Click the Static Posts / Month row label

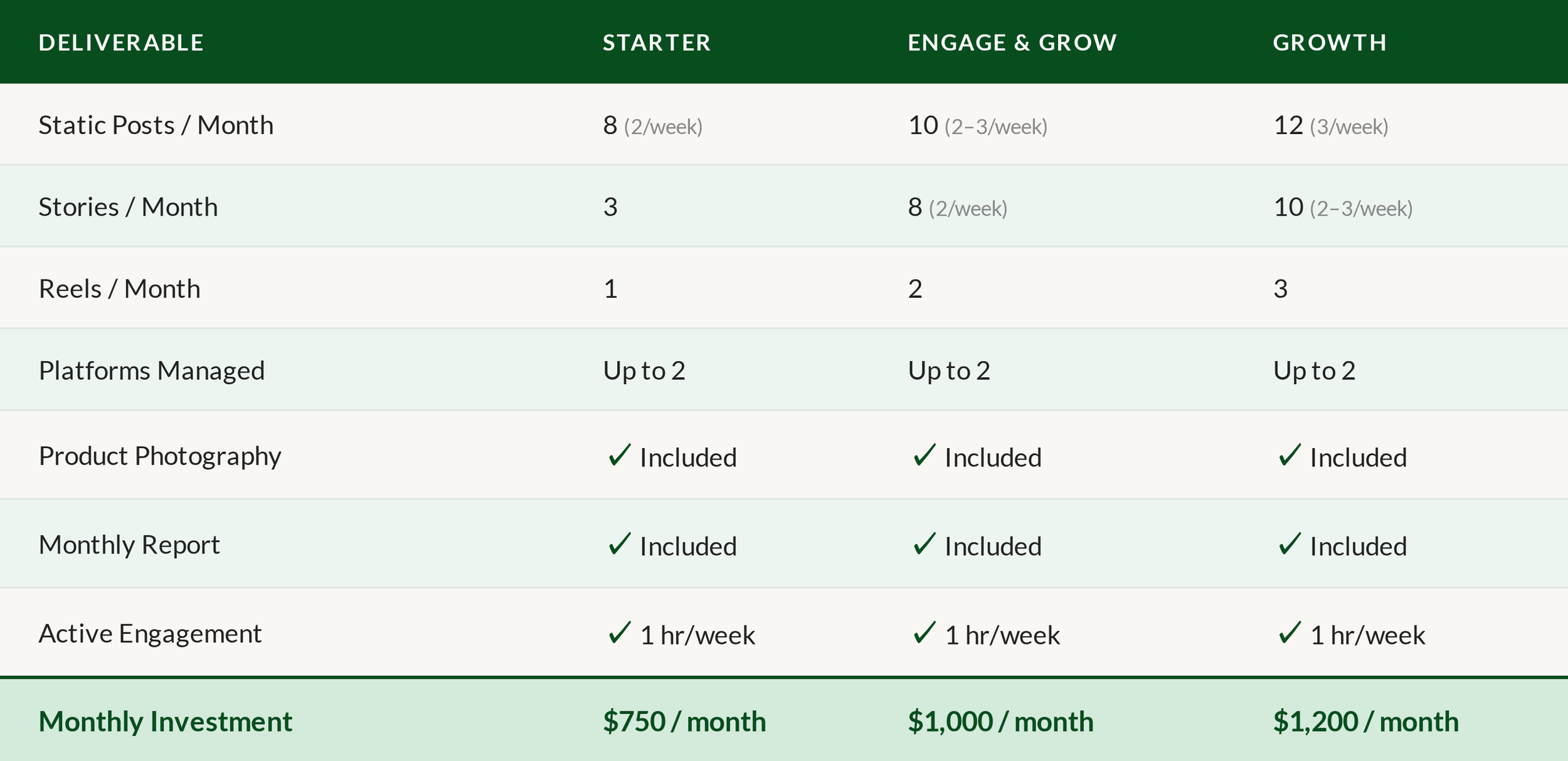pos(156,125)
